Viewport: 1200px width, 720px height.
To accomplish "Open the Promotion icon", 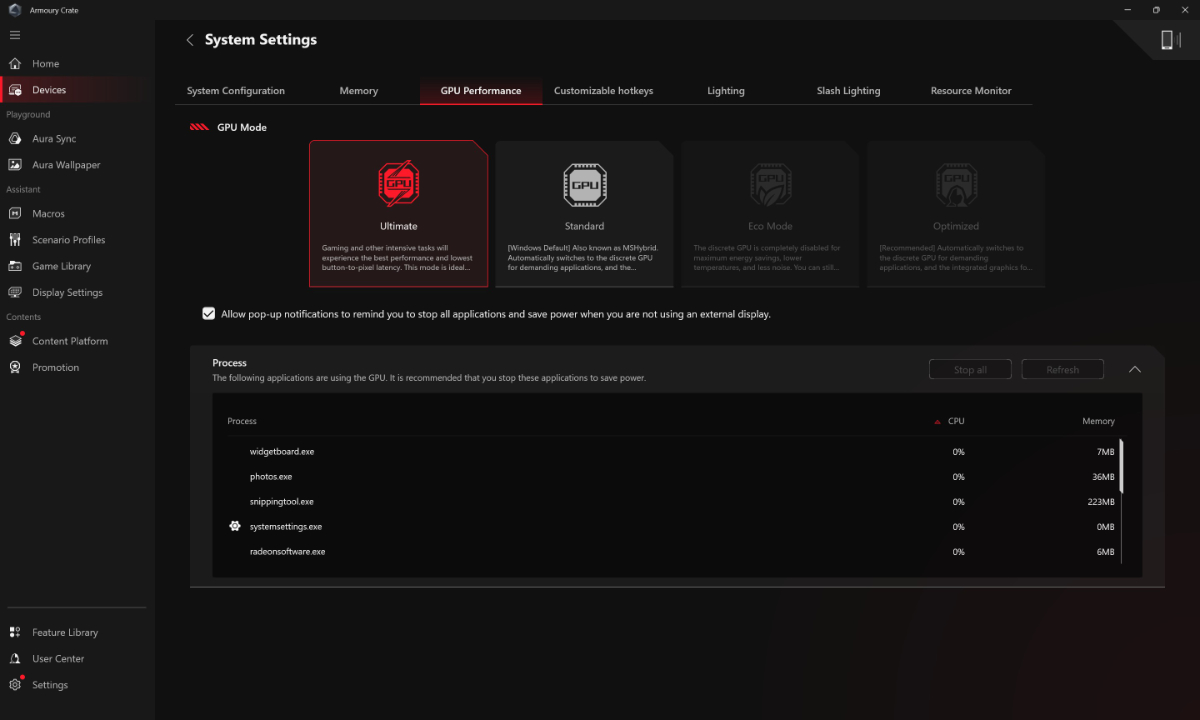I will 15,367.
